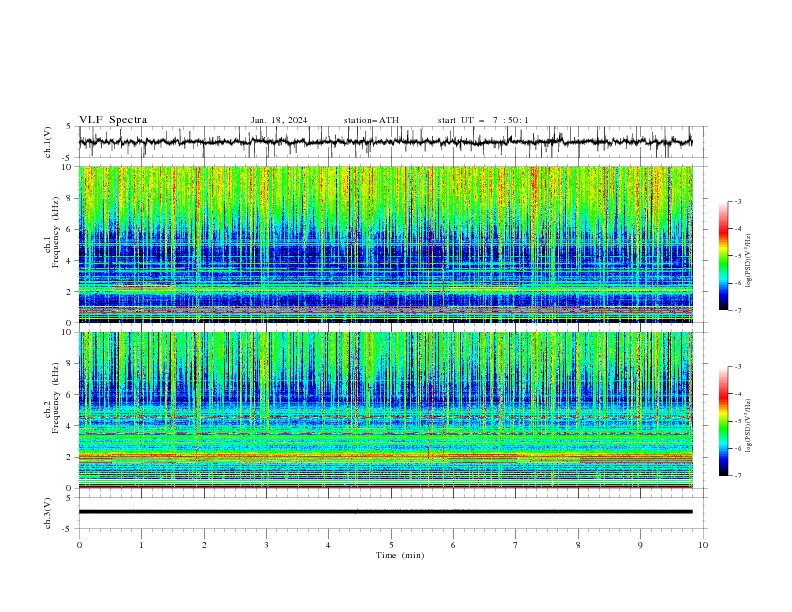Click the ch.1 "Frequency (kHz)" axis label
Image resolution: width=792 pixels, height=612 pixels.
[x=56, y=230]
